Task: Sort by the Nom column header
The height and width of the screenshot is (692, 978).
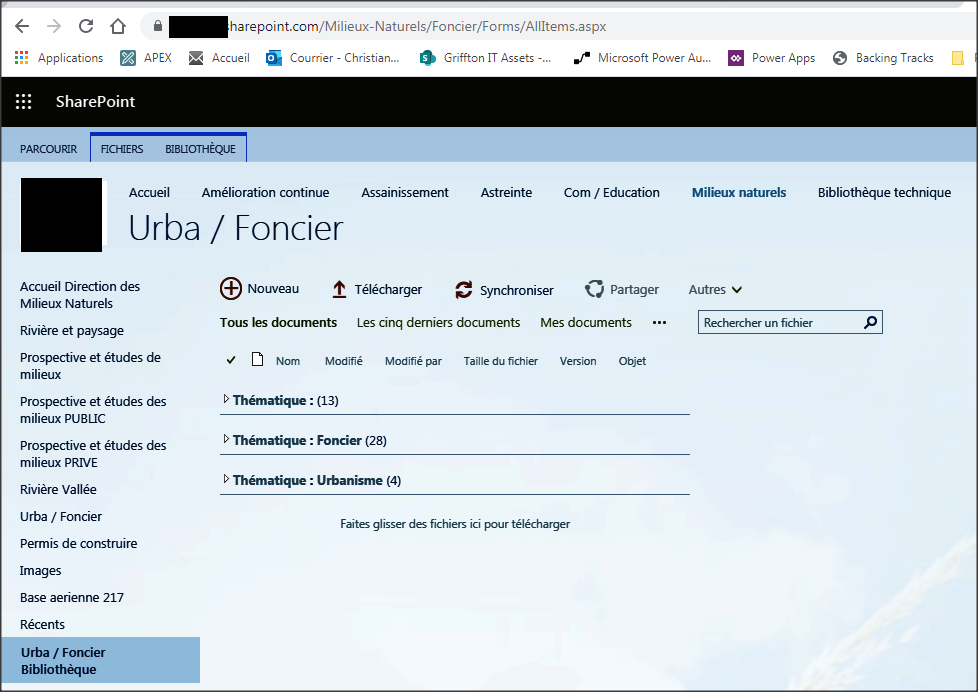Action: point(288,361)
